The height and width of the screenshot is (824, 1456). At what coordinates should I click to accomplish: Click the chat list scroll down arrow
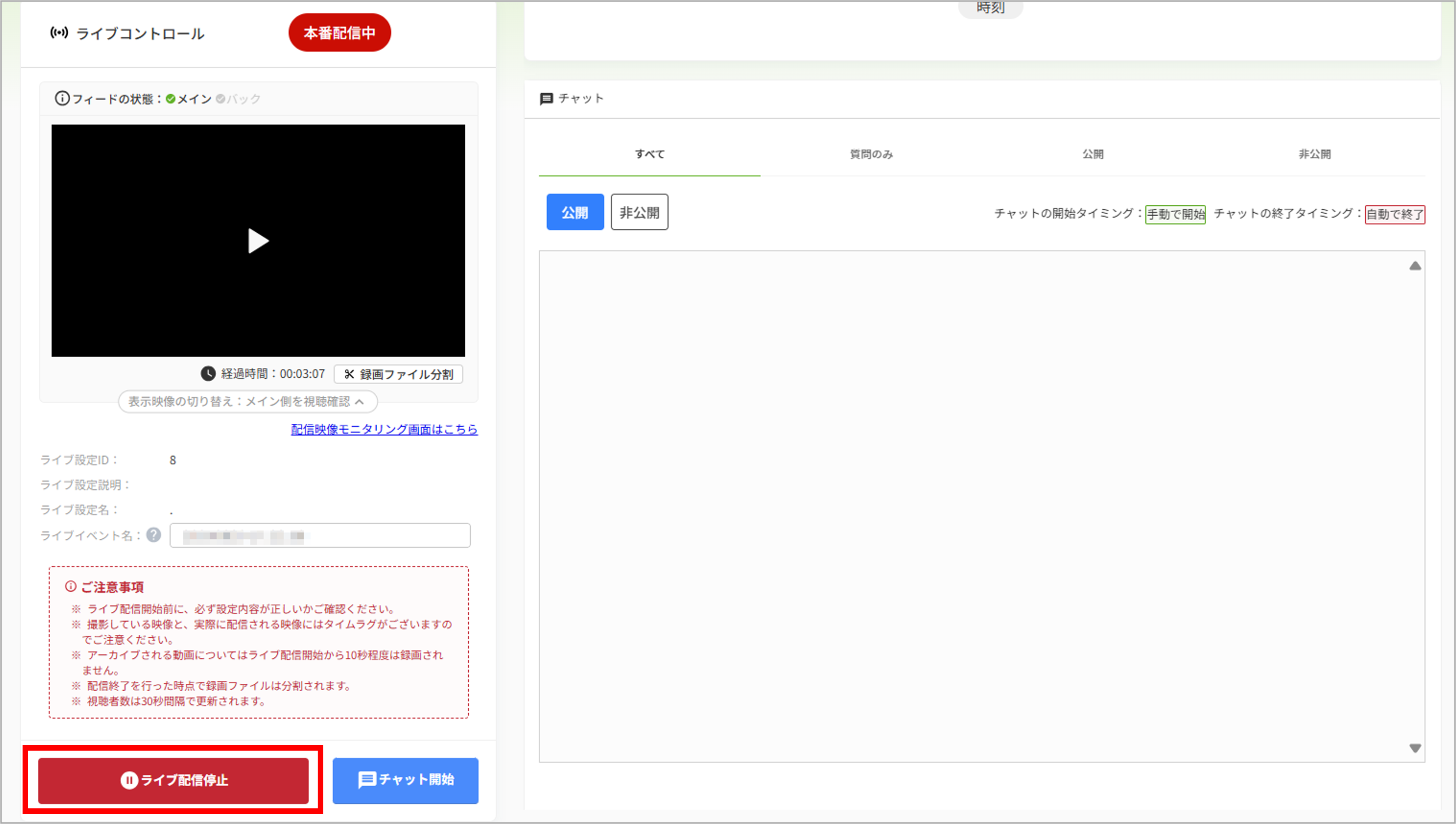coord(1415,748)
